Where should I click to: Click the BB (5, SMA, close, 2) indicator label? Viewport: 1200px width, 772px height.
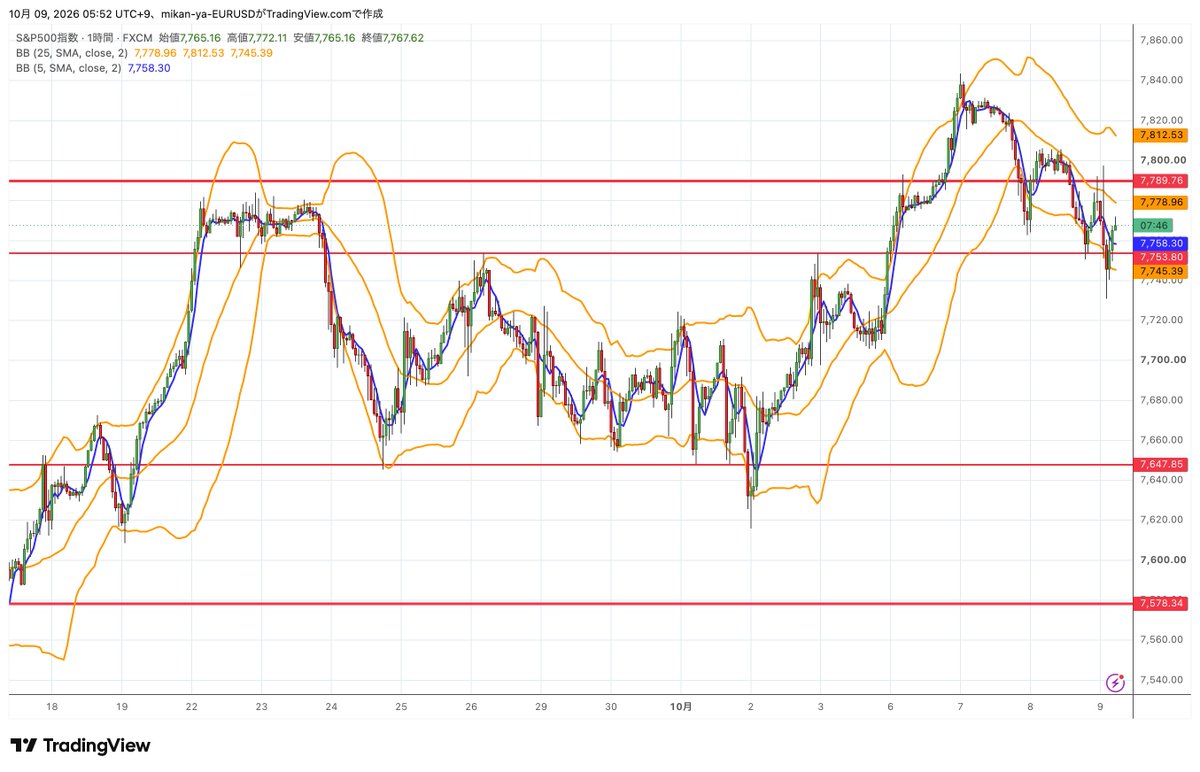pos(68,68)
